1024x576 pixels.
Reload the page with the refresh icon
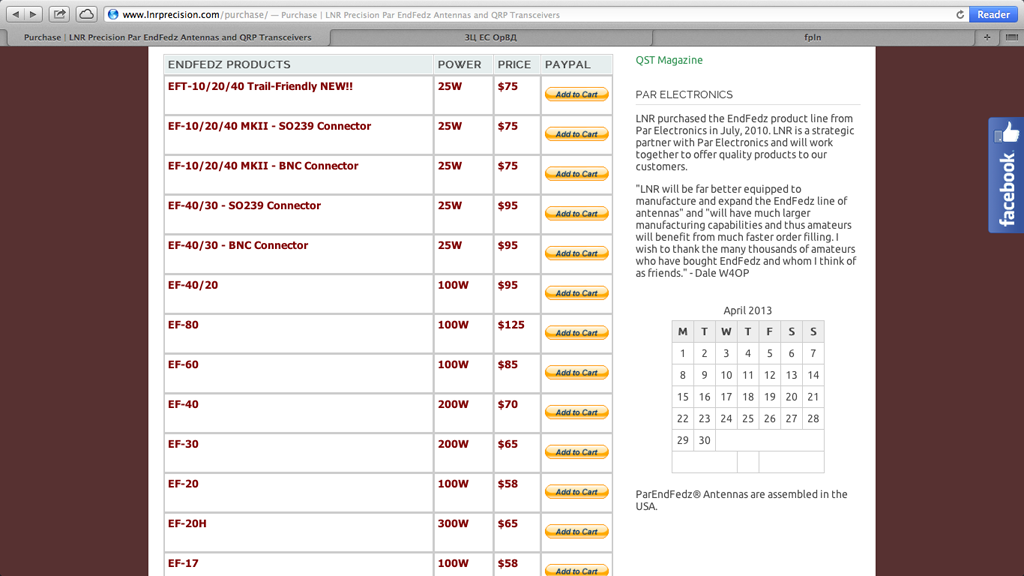point(960,15)
